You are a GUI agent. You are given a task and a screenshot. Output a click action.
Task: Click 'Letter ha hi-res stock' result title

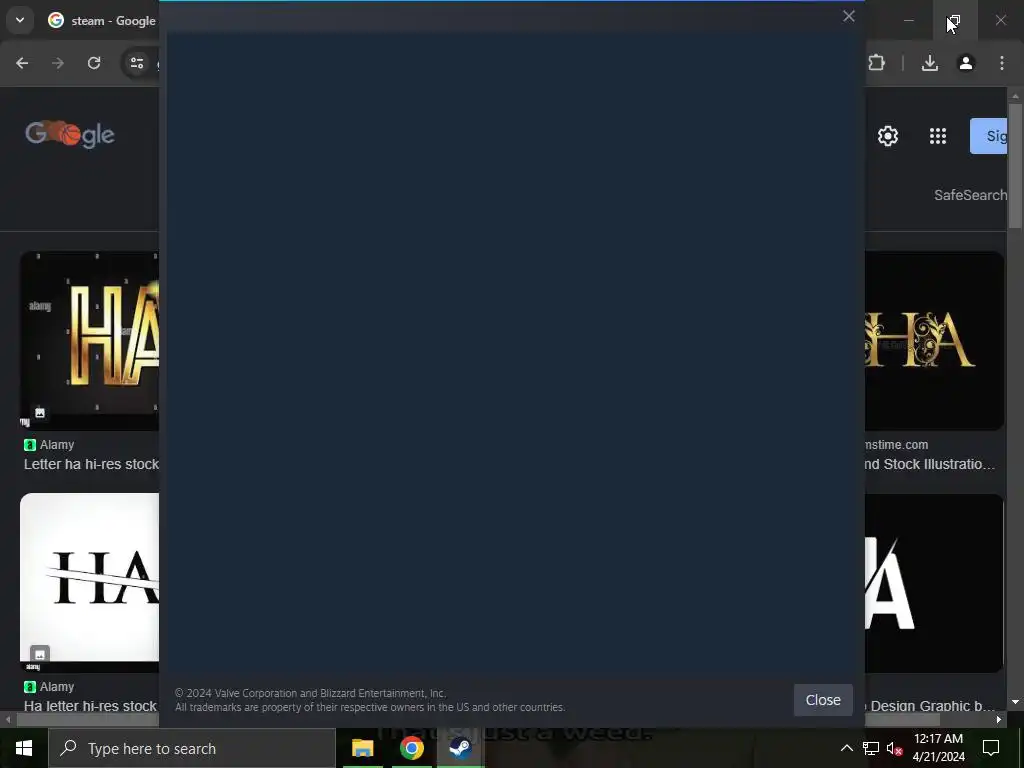(91, 464)
